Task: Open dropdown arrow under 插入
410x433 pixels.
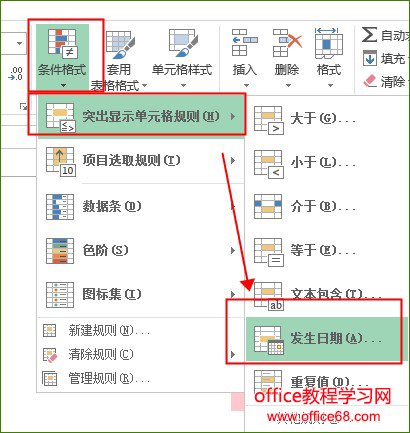Action: click(246, 85)
